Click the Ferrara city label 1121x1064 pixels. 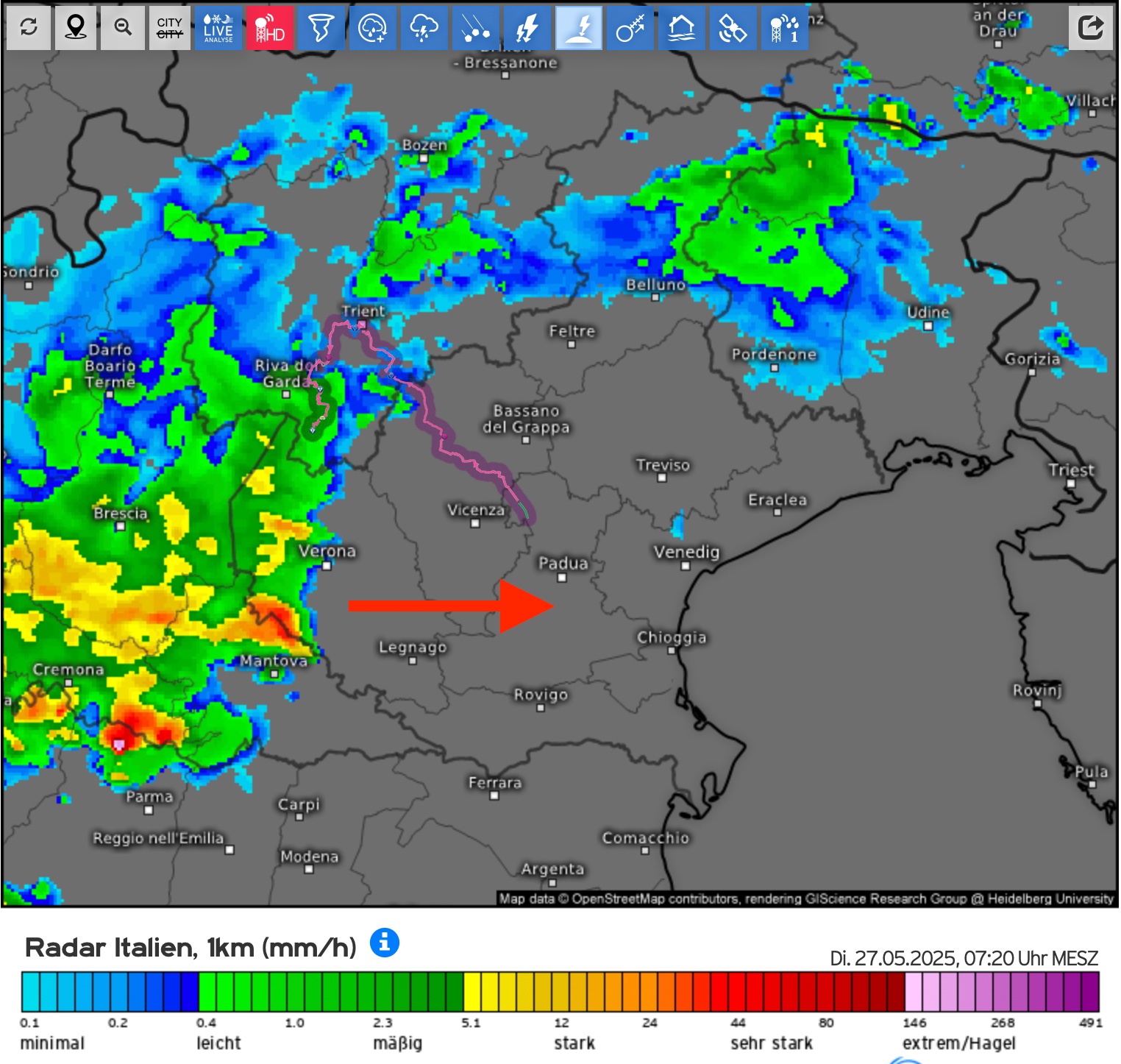[x=495, y=783]
